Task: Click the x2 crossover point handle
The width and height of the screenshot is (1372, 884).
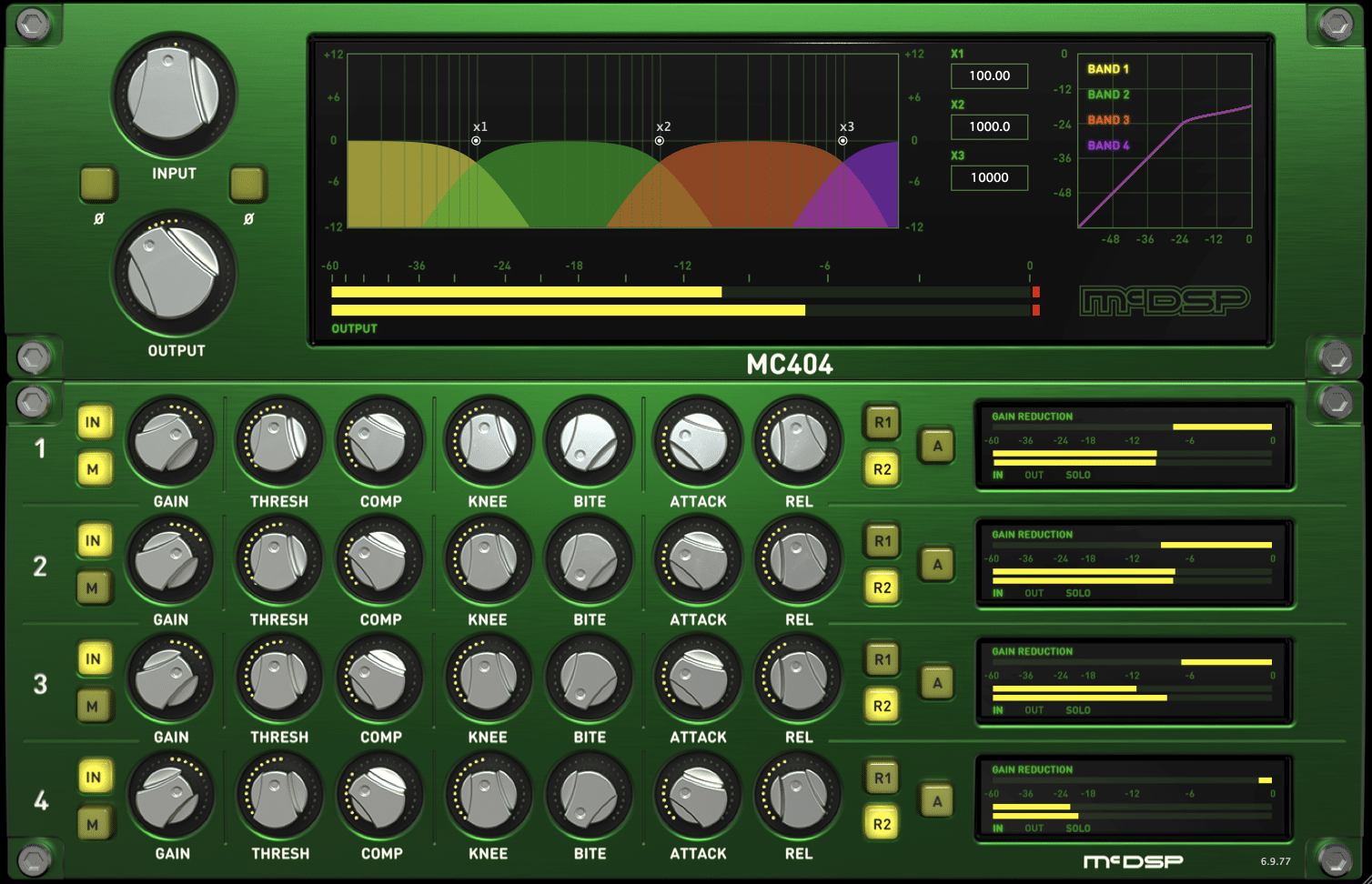Action: pyautogui.click(x=660, y=141)
